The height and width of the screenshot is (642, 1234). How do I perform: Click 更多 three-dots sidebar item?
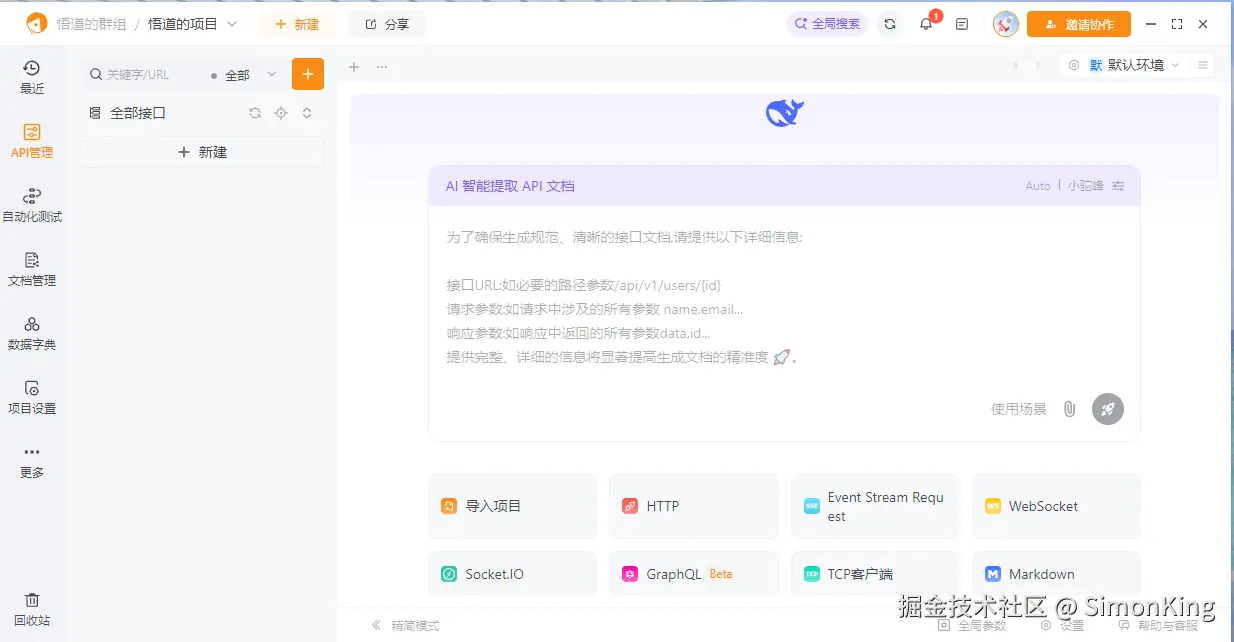click(32, 461)
